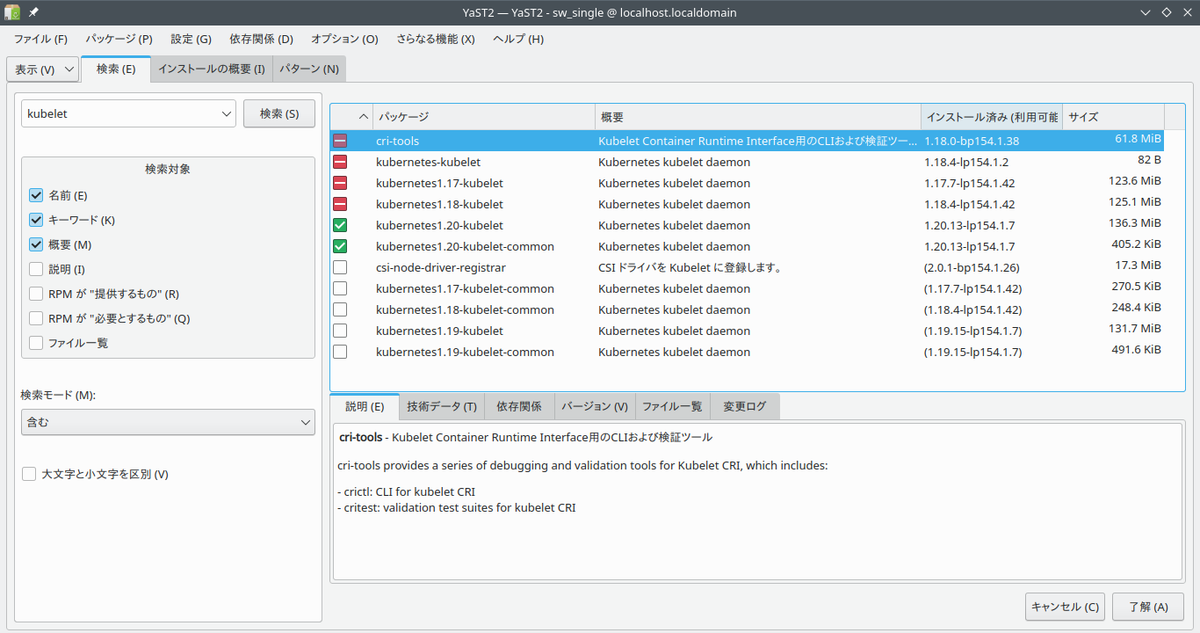Mark kubernetes1.18-kubelet-common status box for install
The image size is (1200, 633).
click(340, 309)
